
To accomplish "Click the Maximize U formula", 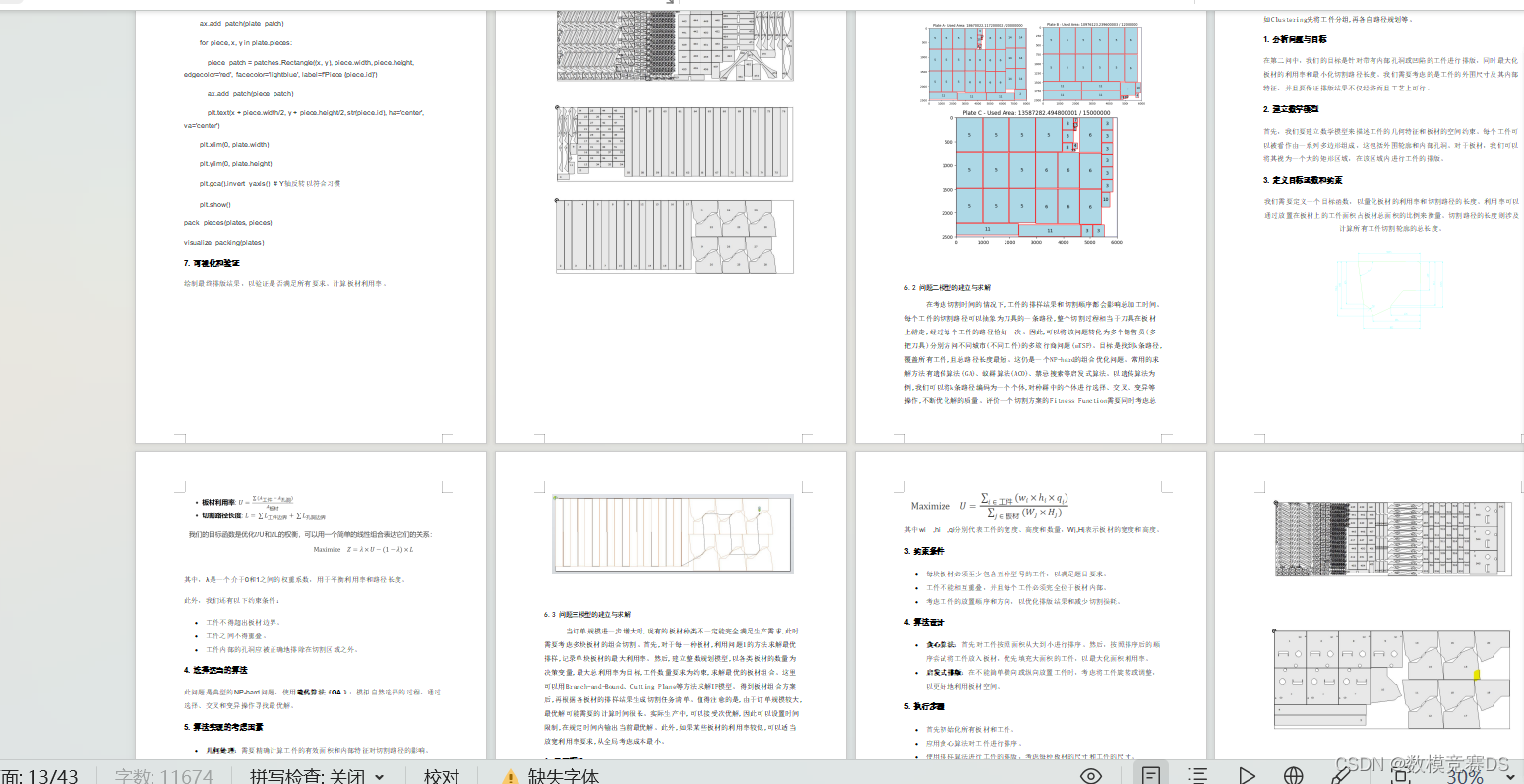I will 992,506.
